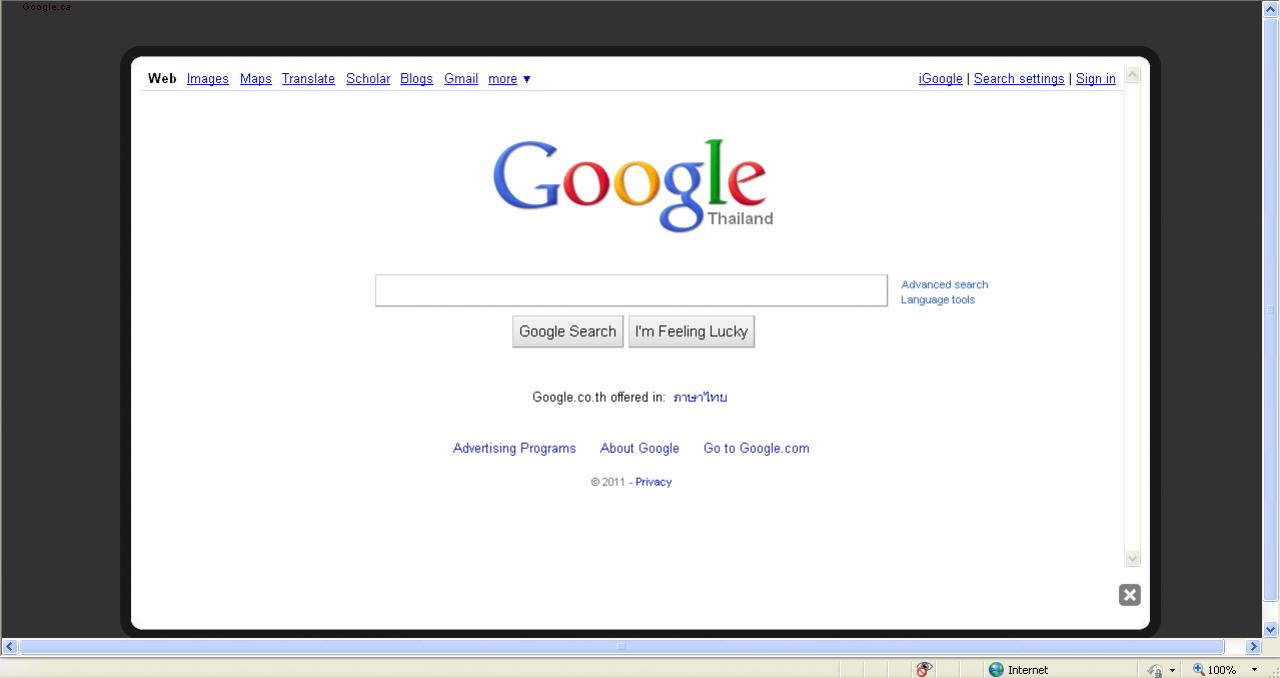Select the Web tab
This screenshot has height=678, width=1280.
click(x=162, y=79)
